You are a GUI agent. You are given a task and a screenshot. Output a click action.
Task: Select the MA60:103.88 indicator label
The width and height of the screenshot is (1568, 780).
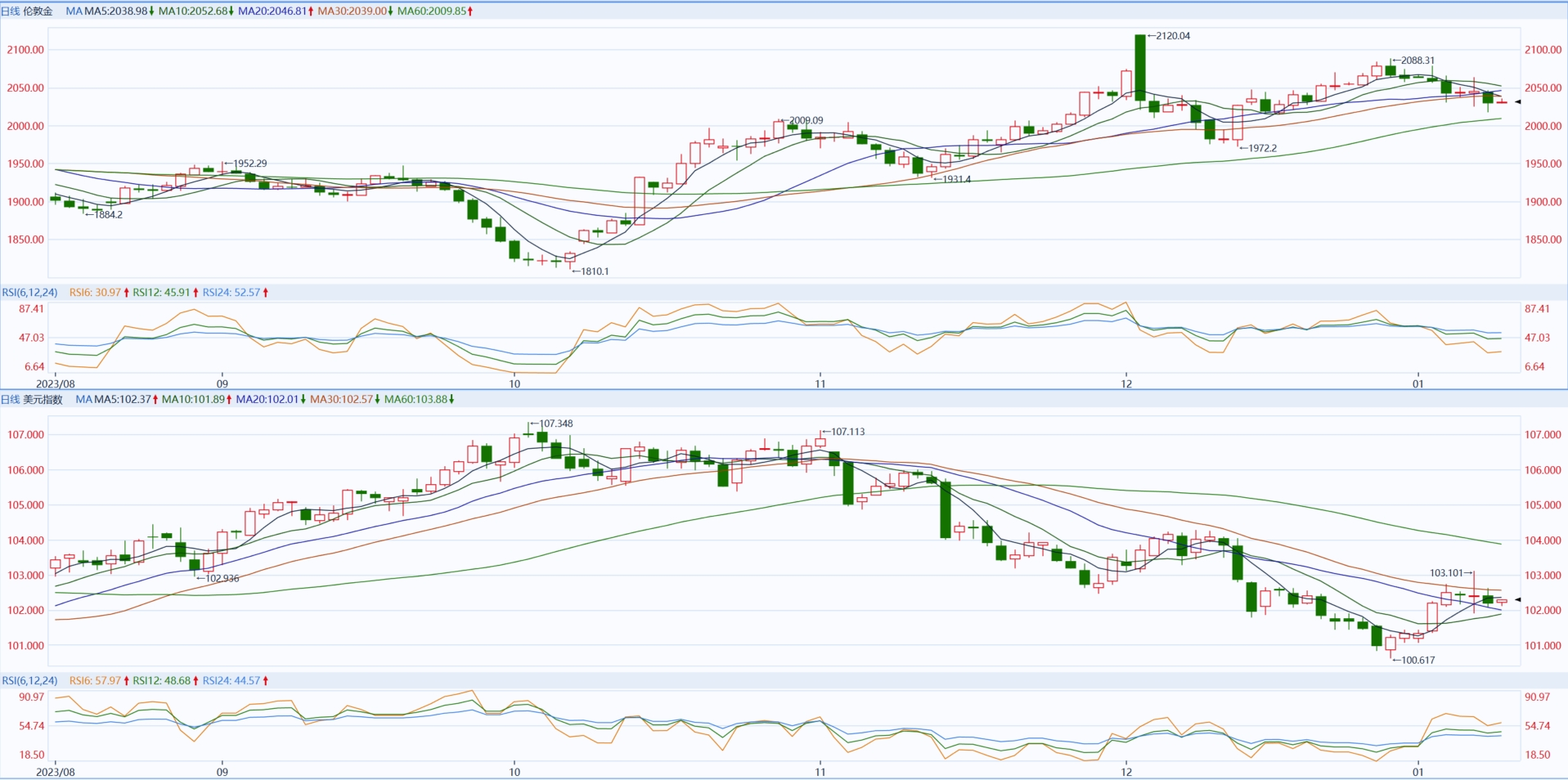420,400
